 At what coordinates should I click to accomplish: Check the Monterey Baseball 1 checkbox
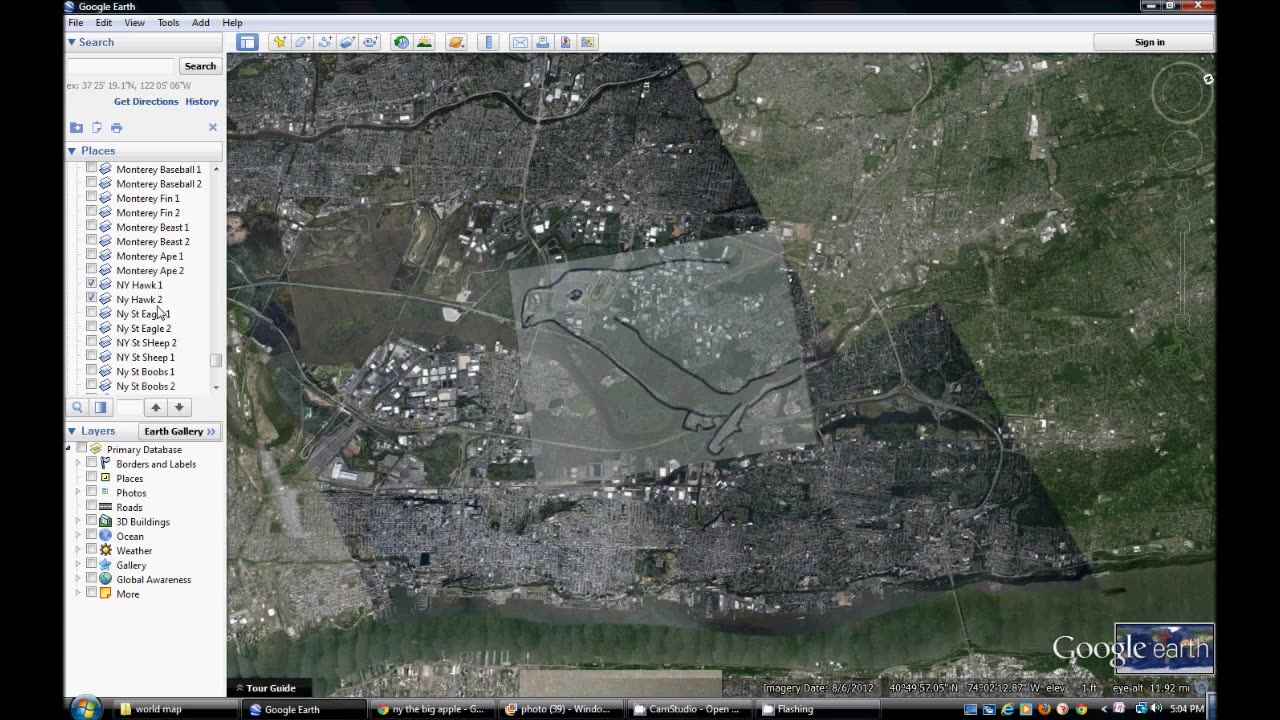point(92,168)
